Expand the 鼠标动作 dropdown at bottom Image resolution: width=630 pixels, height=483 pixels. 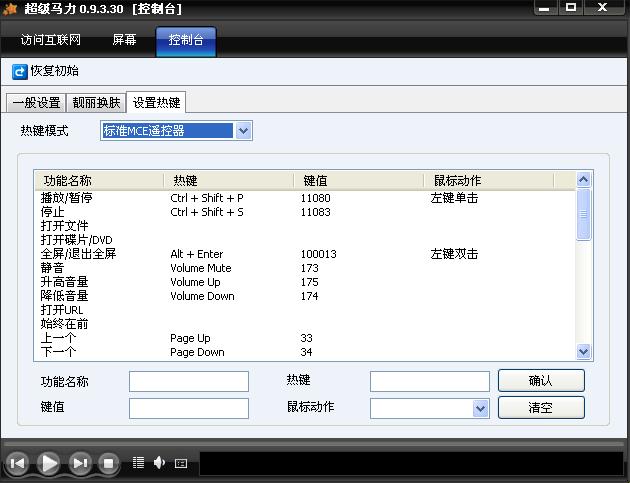[481, 409]
